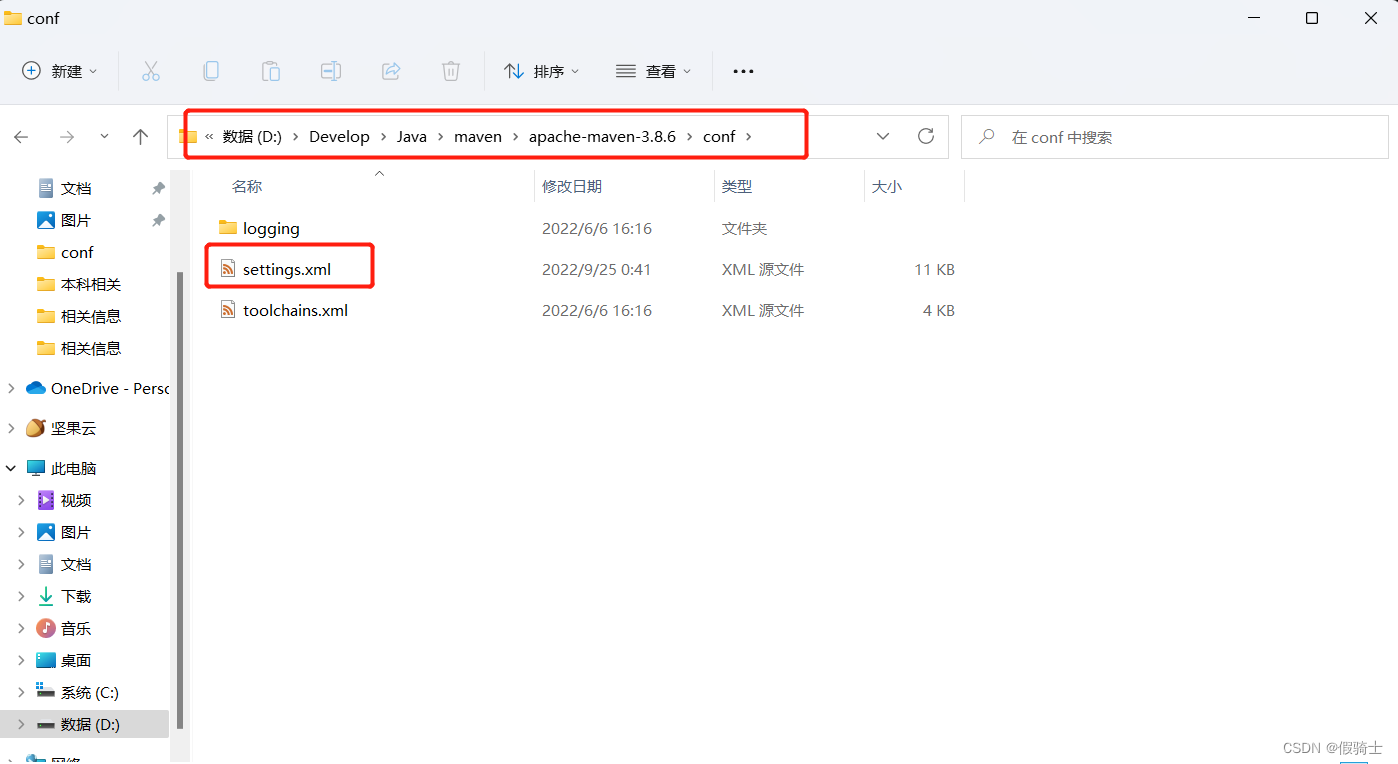
Task: Click the Develop breadcrumb segment
Action: click(339, 137)
